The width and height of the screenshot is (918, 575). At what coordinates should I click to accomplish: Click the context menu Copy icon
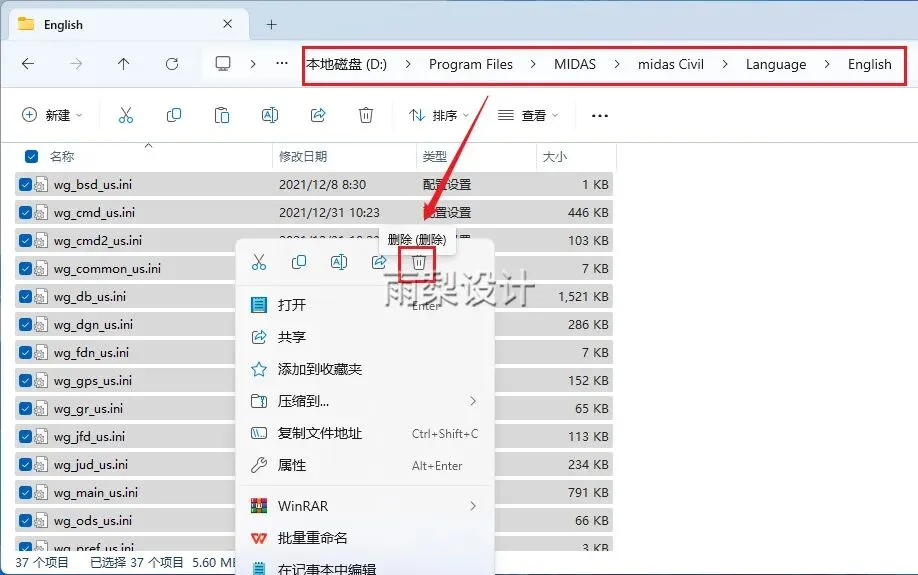pyautogui.click(x=299, y=262)
